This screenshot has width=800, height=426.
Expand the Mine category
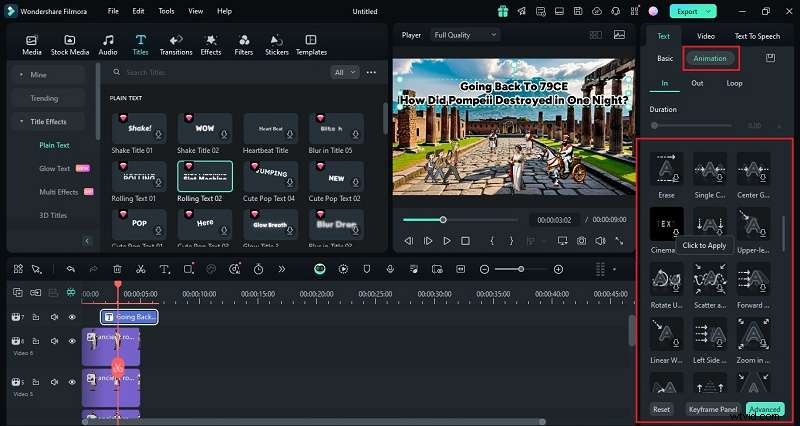pos(21,74)
